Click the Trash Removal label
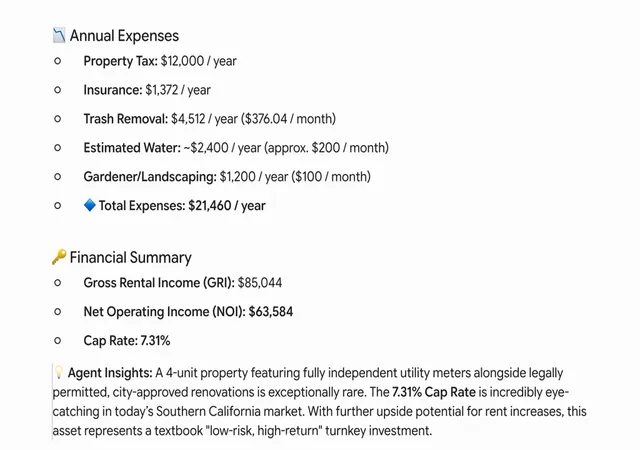 pos(126,119)
